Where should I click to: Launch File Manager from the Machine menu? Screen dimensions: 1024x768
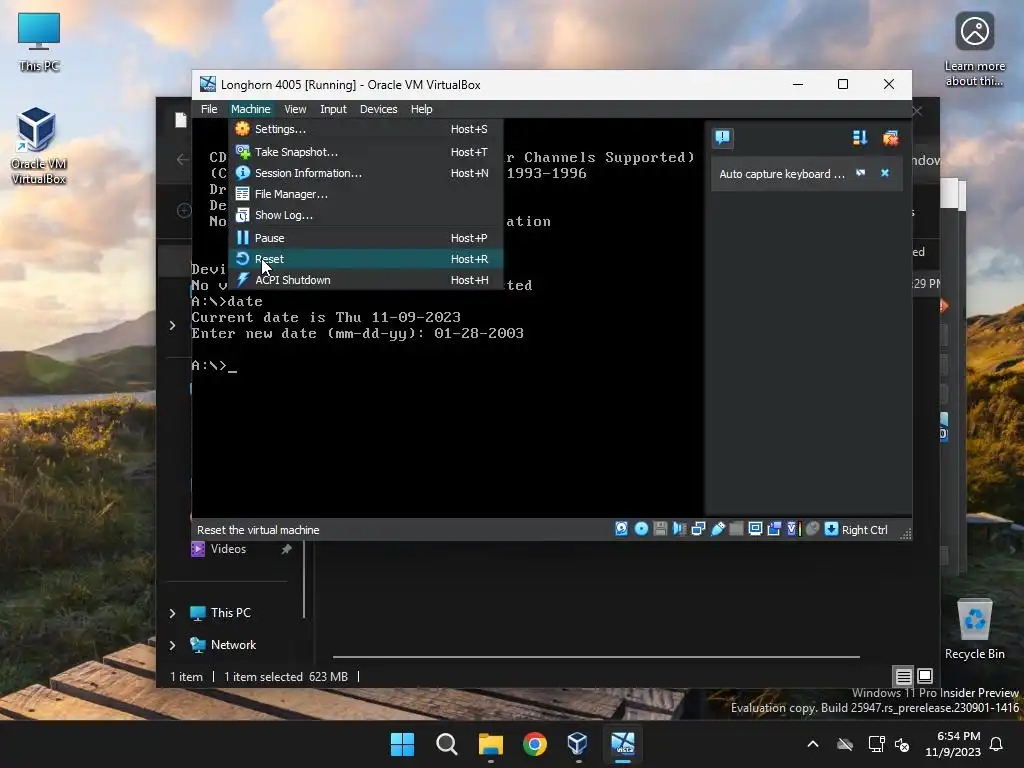(x=366, y=194)
